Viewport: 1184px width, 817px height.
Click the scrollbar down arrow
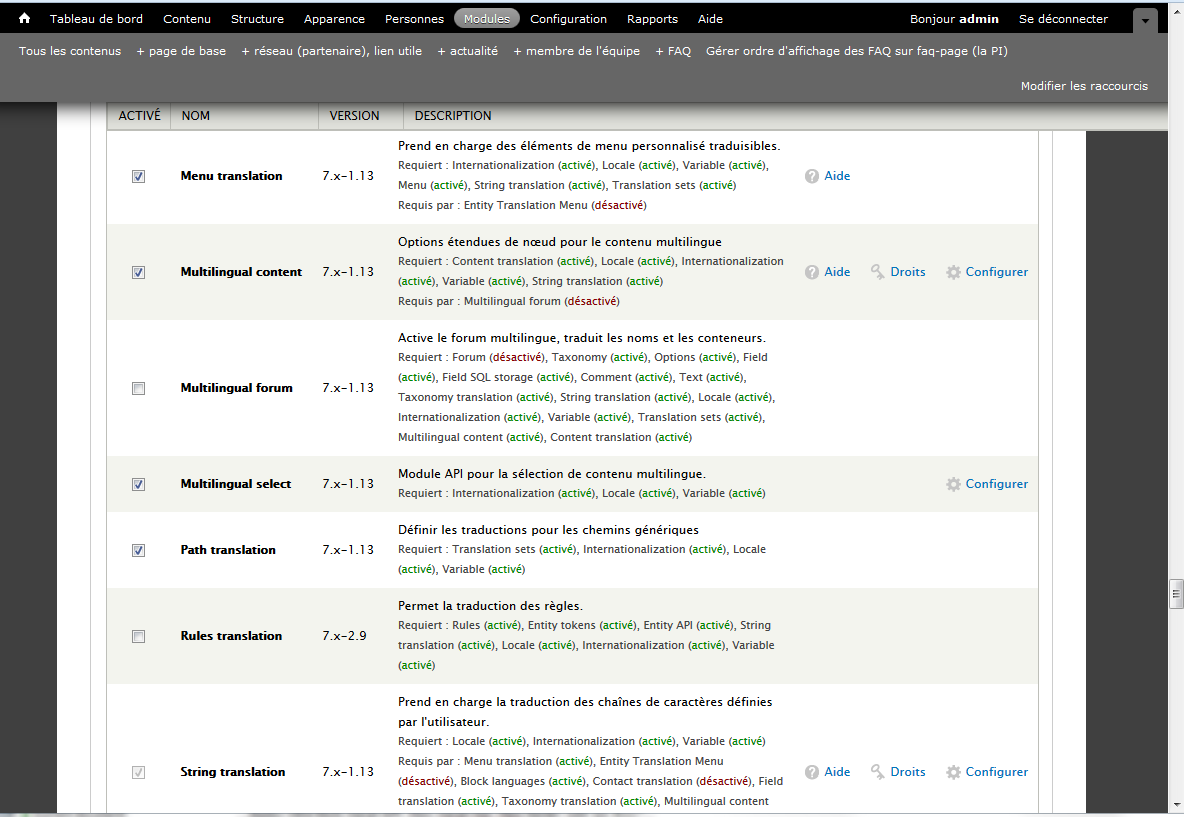[1176, 803]
